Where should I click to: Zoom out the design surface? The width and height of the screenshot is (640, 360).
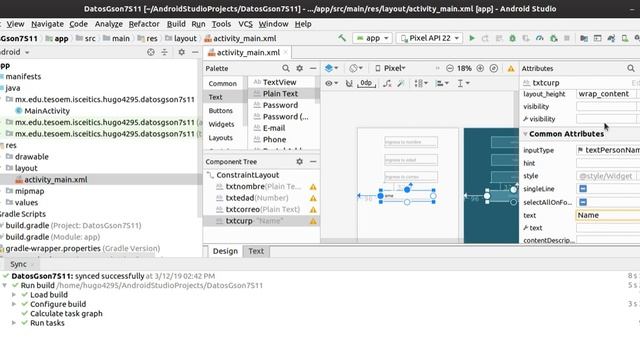pyautogui.click(x=450, y=68)
